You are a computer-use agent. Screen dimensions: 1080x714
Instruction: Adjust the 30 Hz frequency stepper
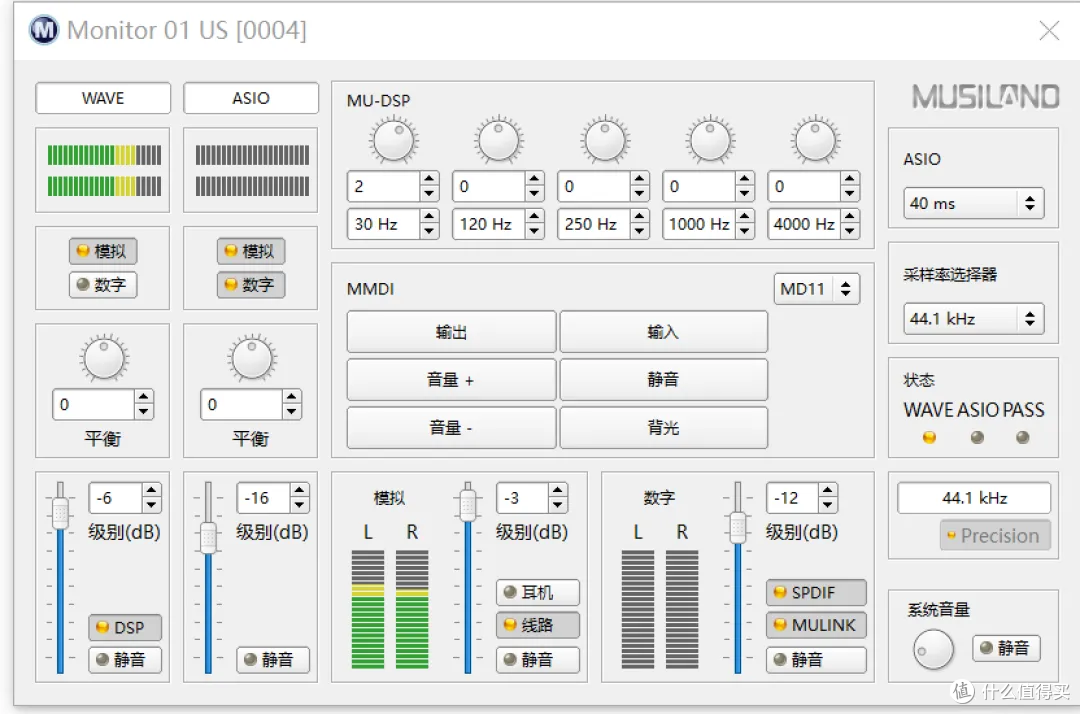coord(429,224)
